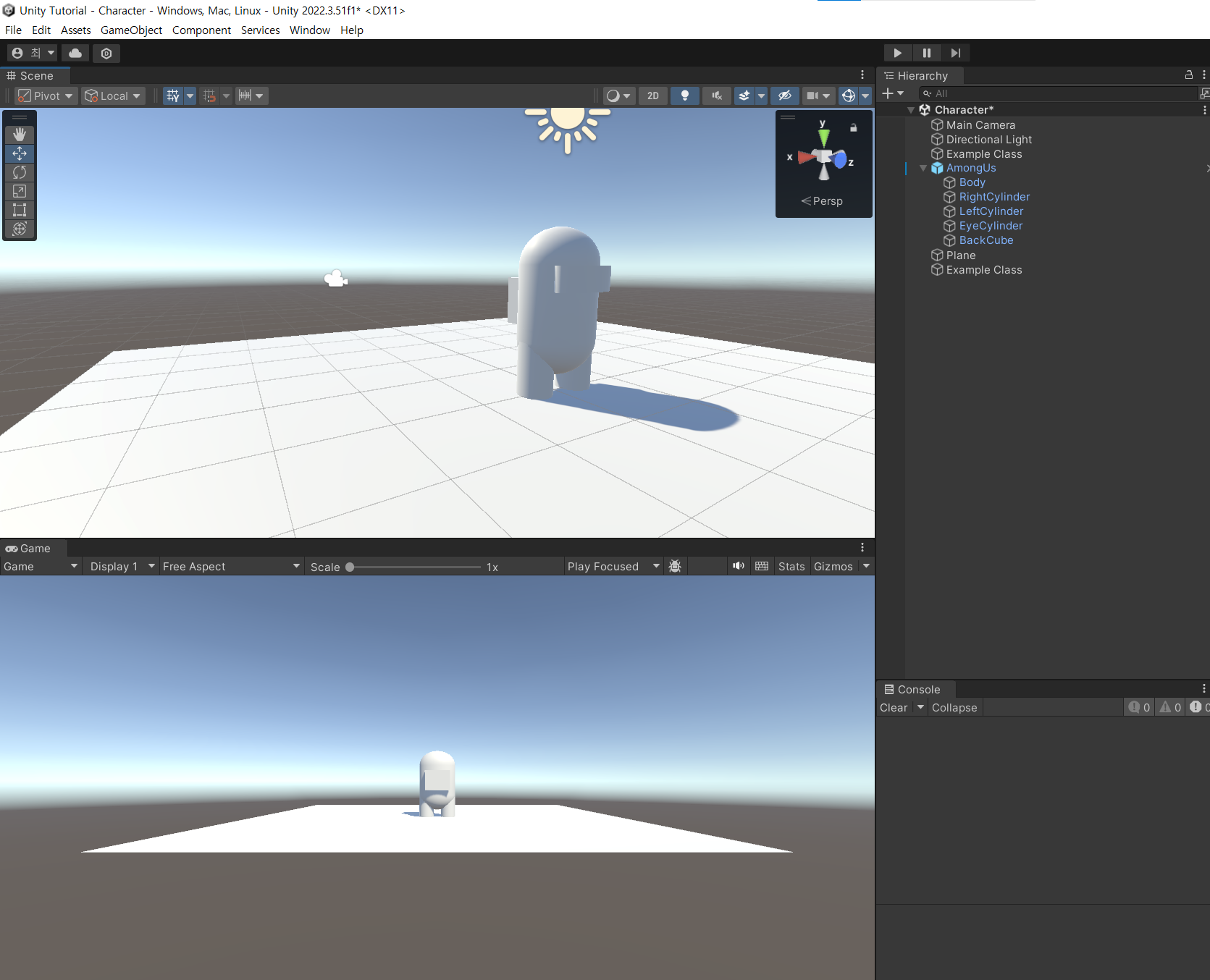Open snap increment settings dropdown
1210x980 pixels.
click(252, 96)
